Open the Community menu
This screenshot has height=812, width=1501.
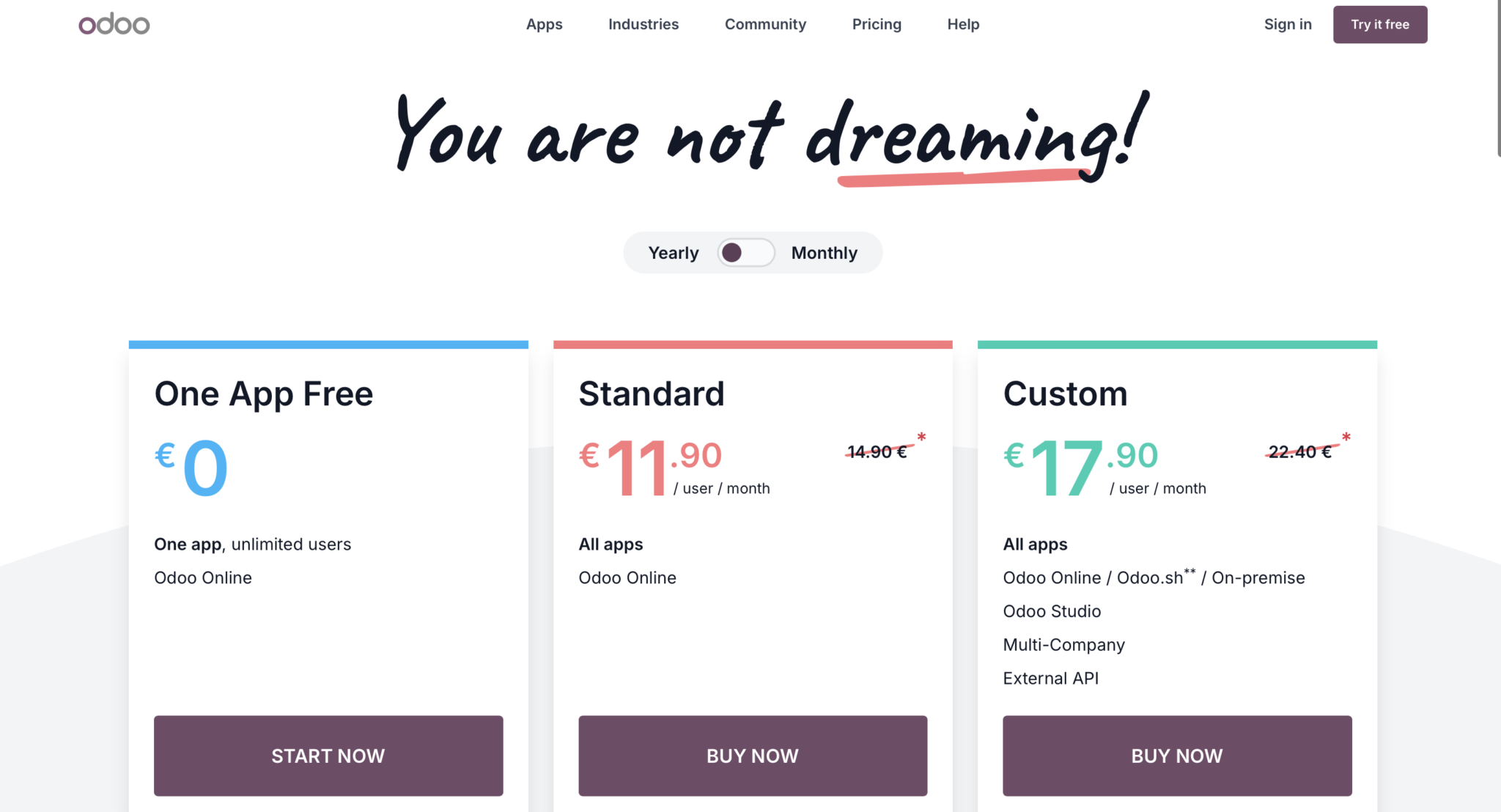click(765, 24)
